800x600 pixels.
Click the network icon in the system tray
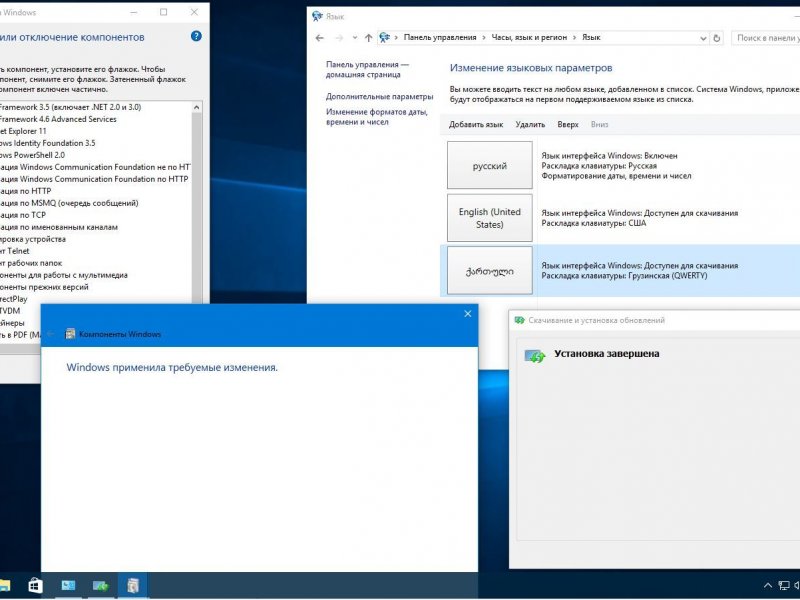click(x=784, y=586)
